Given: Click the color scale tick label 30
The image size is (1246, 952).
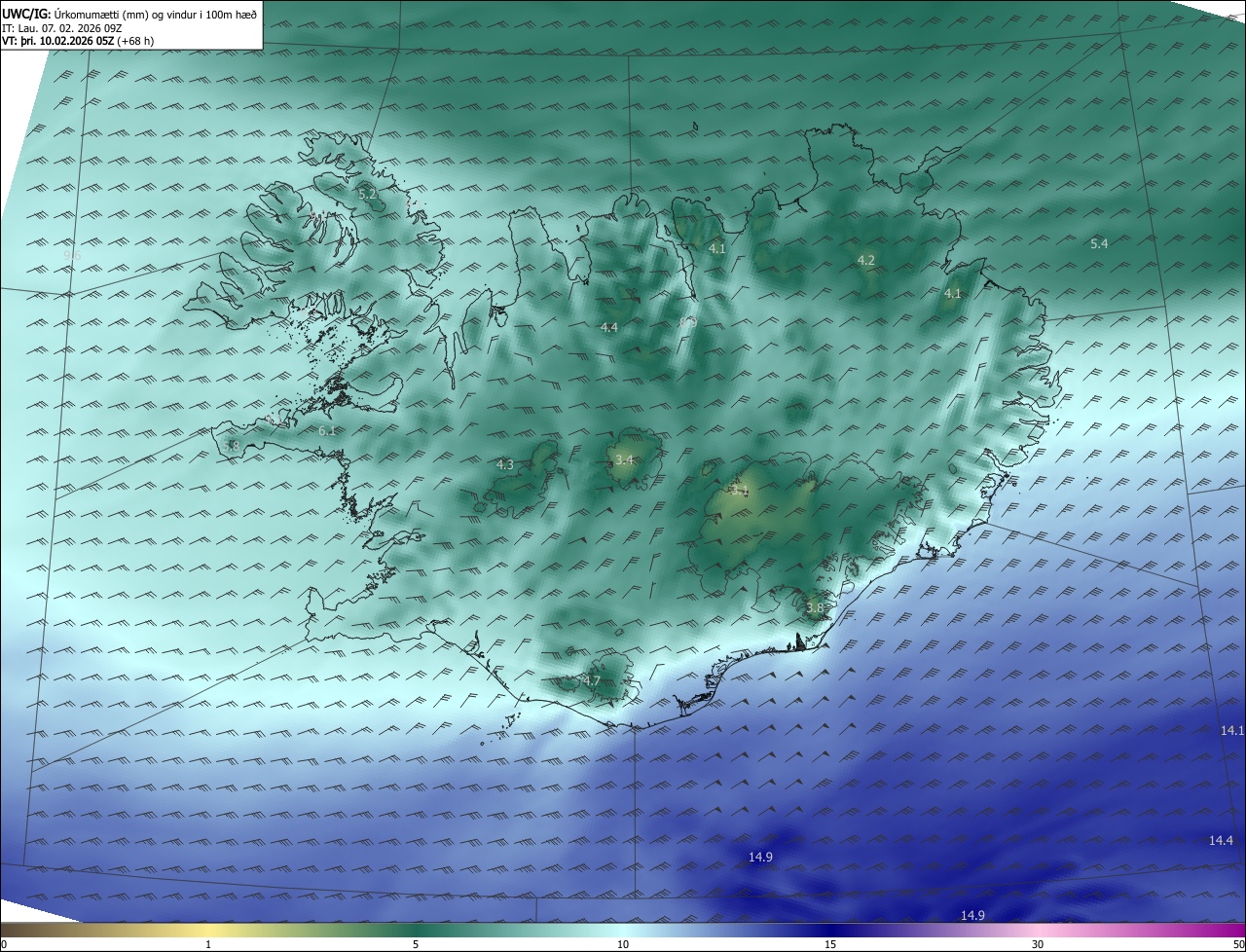Looking at the screenshot, I should (1038, 944).
